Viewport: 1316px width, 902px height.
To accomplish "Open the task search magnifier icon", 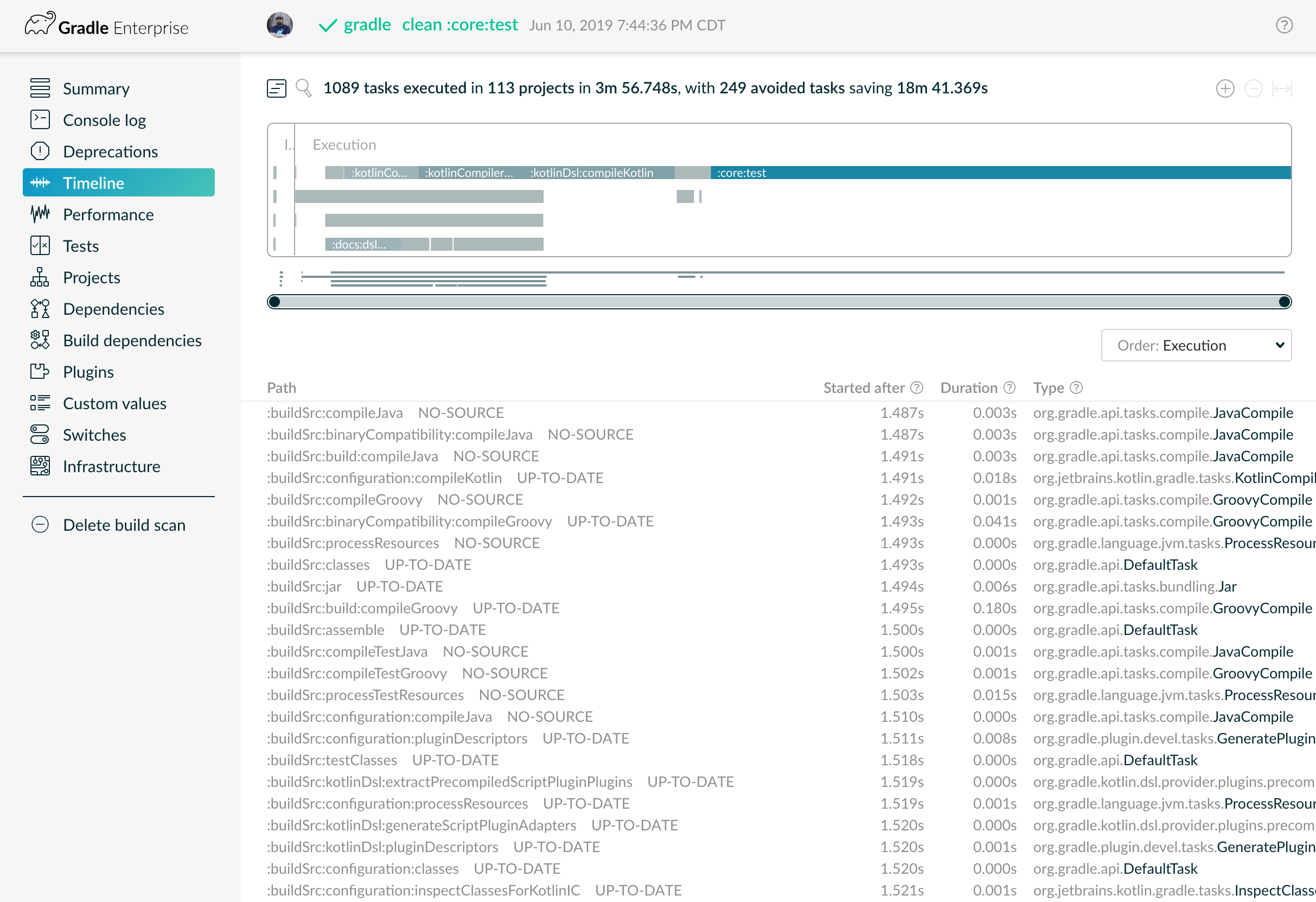I will pos(304,88).
